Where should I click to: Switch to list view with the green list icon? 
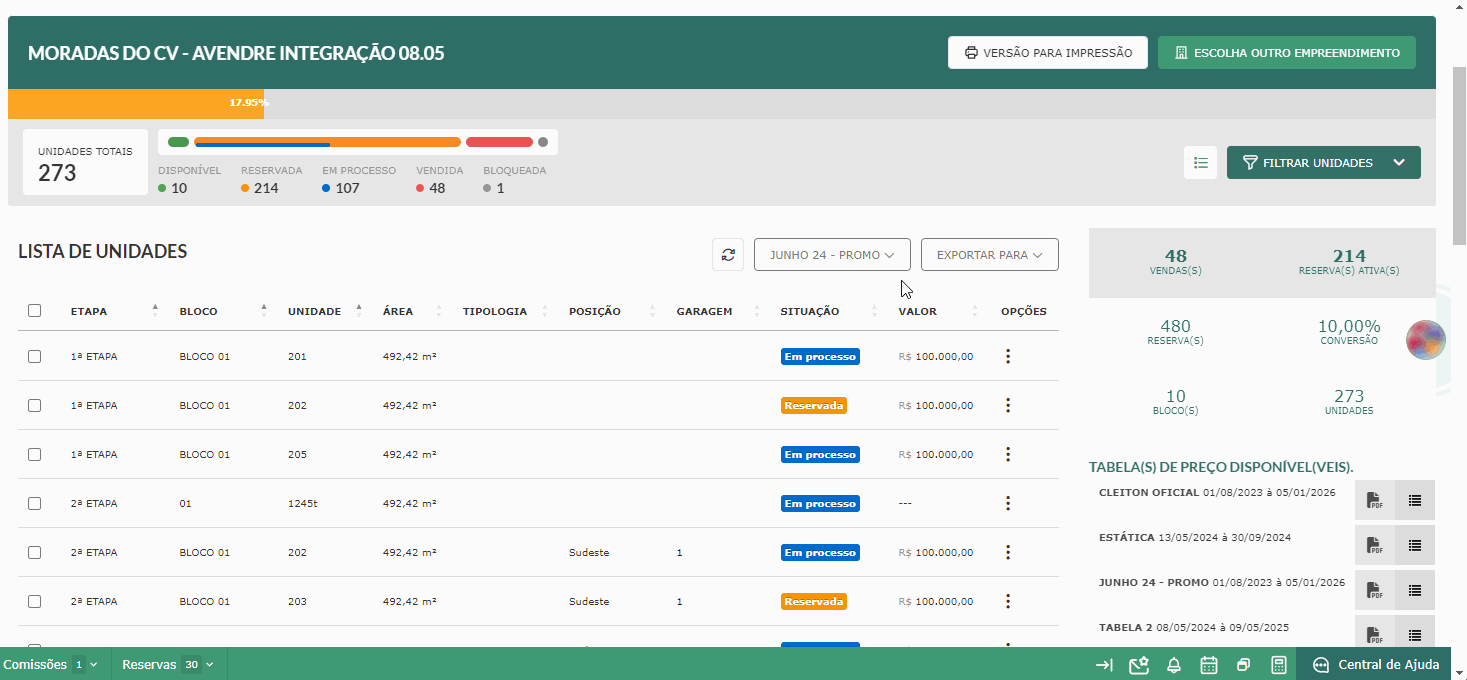click(1201, 162)
